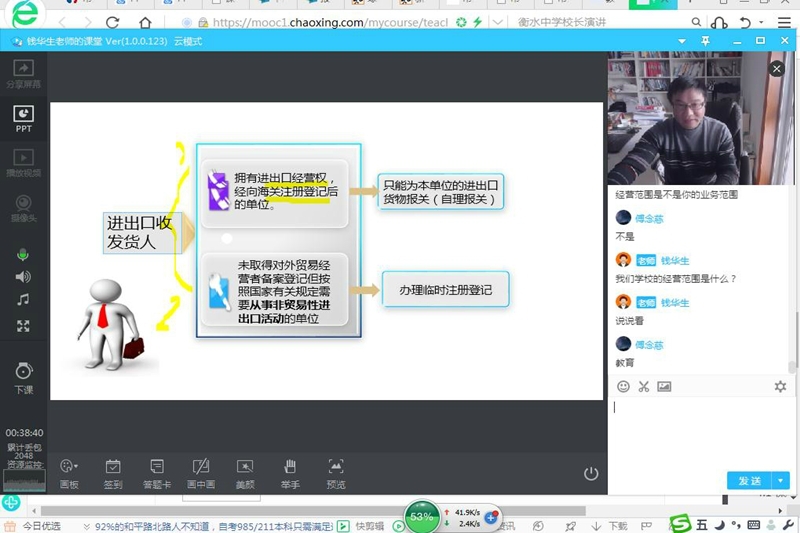The image size is (800, 533).
Task: Click the 举手 raise-hand tool
Action: [x=290, y=474]
